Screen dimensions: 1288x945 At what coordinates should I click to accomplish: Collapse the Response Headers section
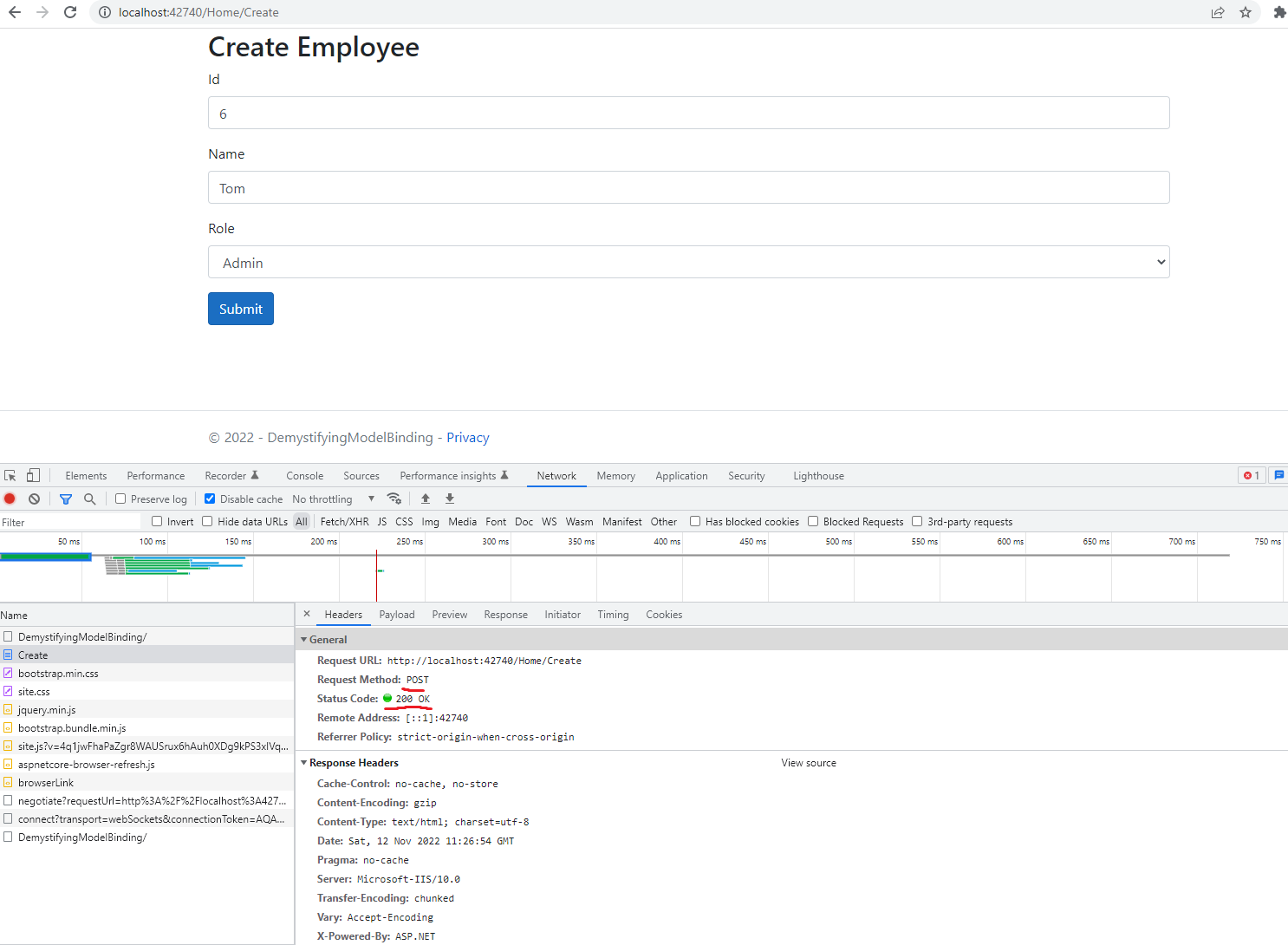click(x=304, y=763)
